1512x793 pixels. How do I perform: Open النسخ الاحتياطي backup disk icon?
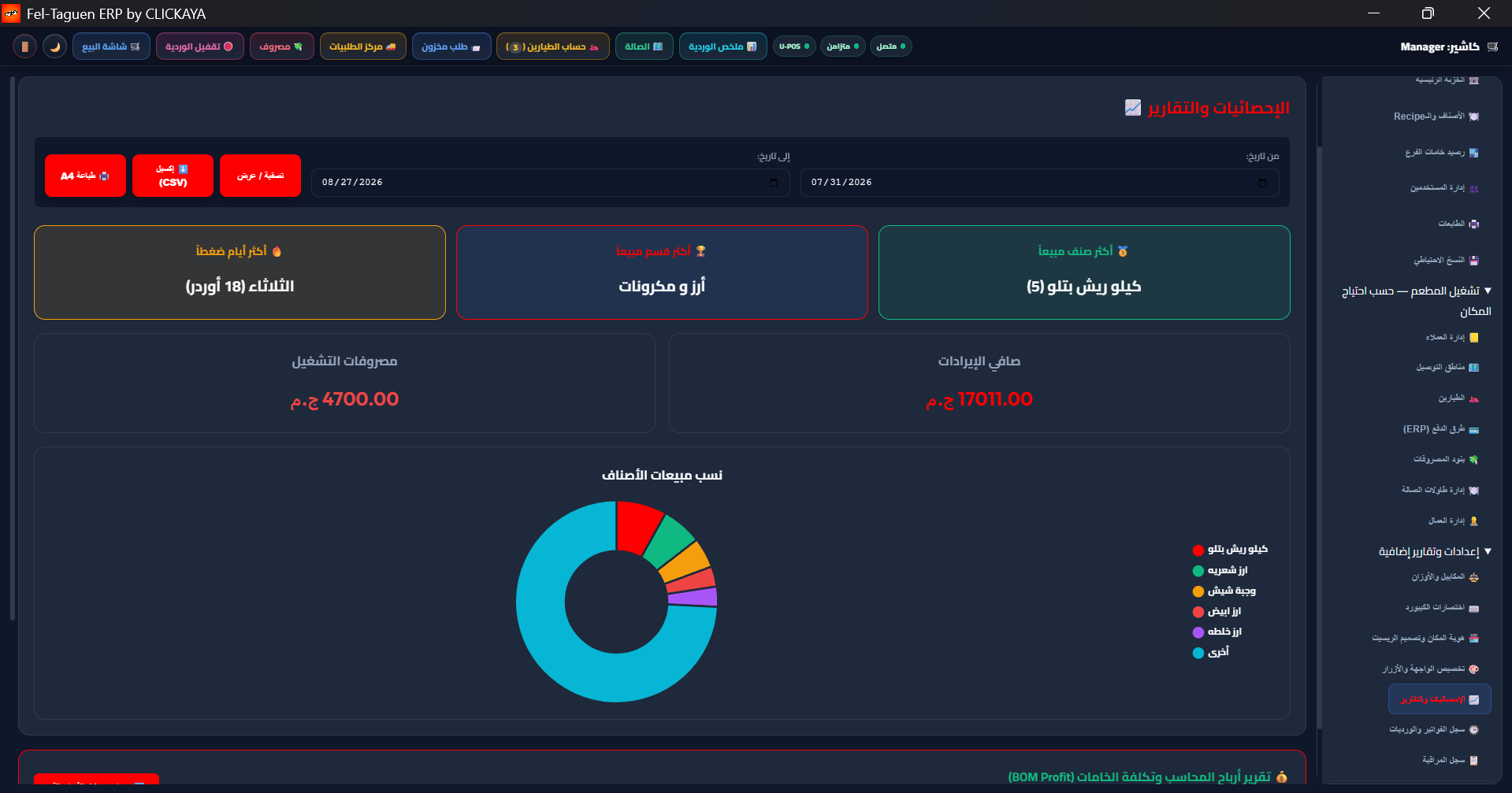(1474, 261)
